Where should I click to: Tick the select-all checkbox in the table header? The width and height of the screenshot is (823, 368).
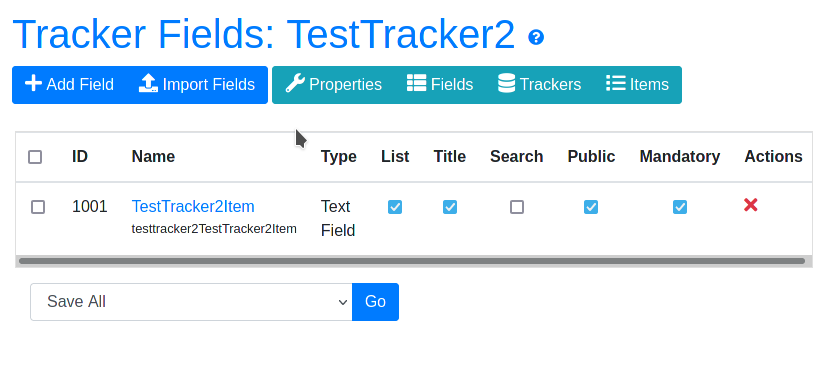(x=35, y=157)
